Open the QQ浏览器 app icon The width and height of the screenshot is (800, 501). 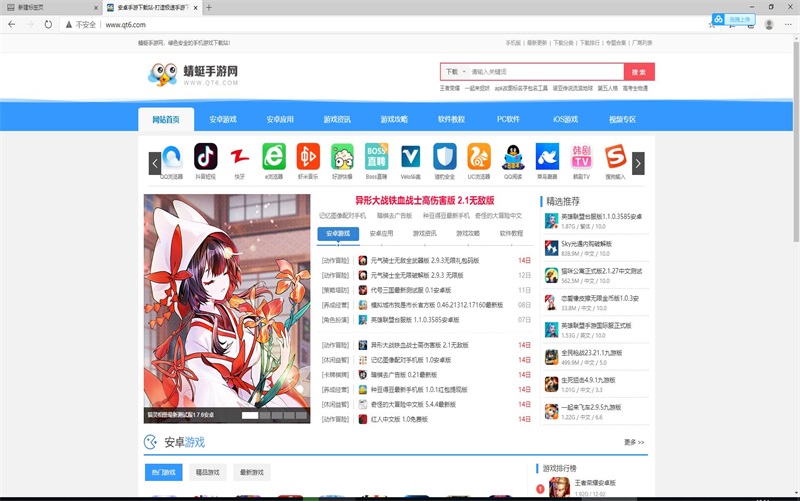point(172,157)
